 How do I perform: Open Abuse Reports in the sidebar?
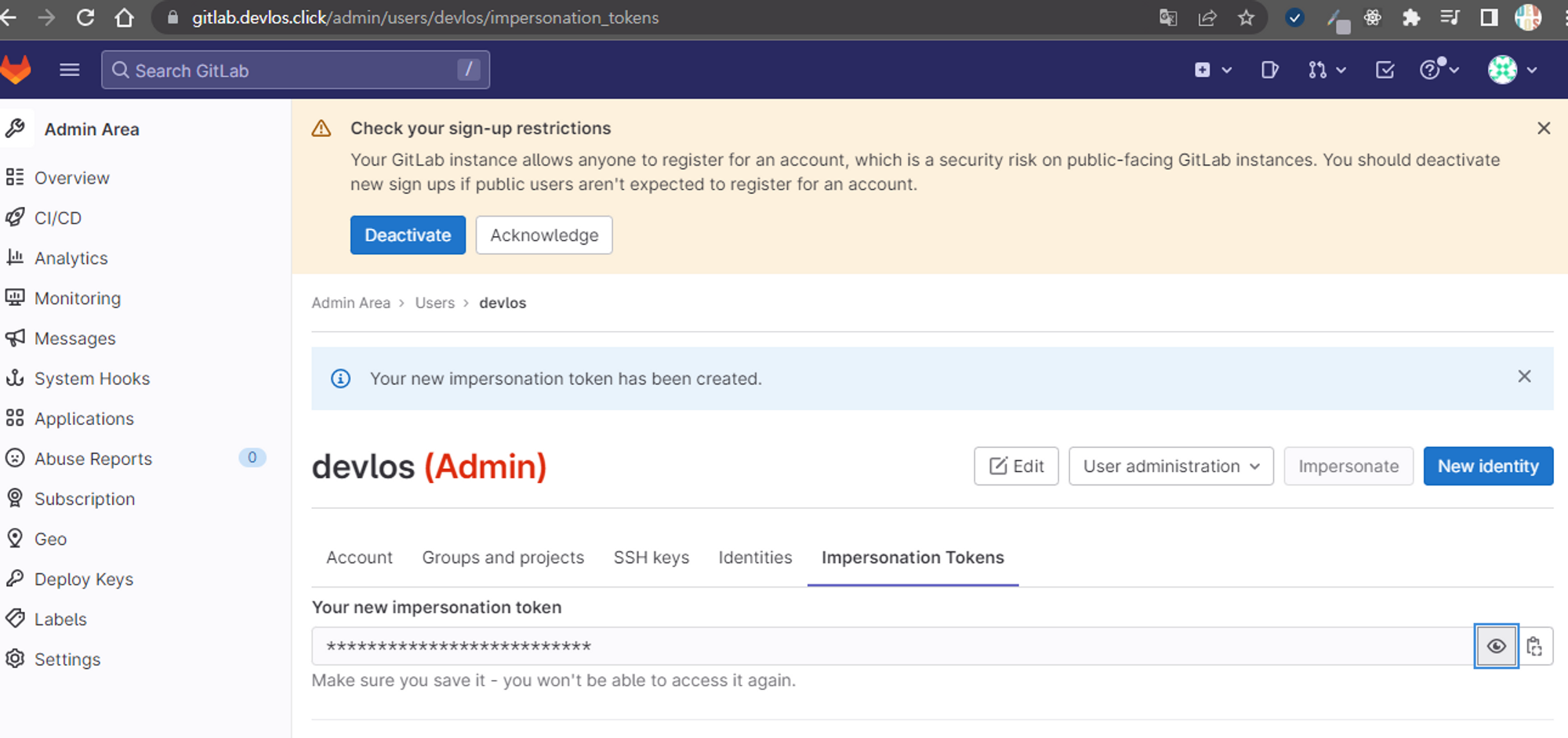pos(93,459)
